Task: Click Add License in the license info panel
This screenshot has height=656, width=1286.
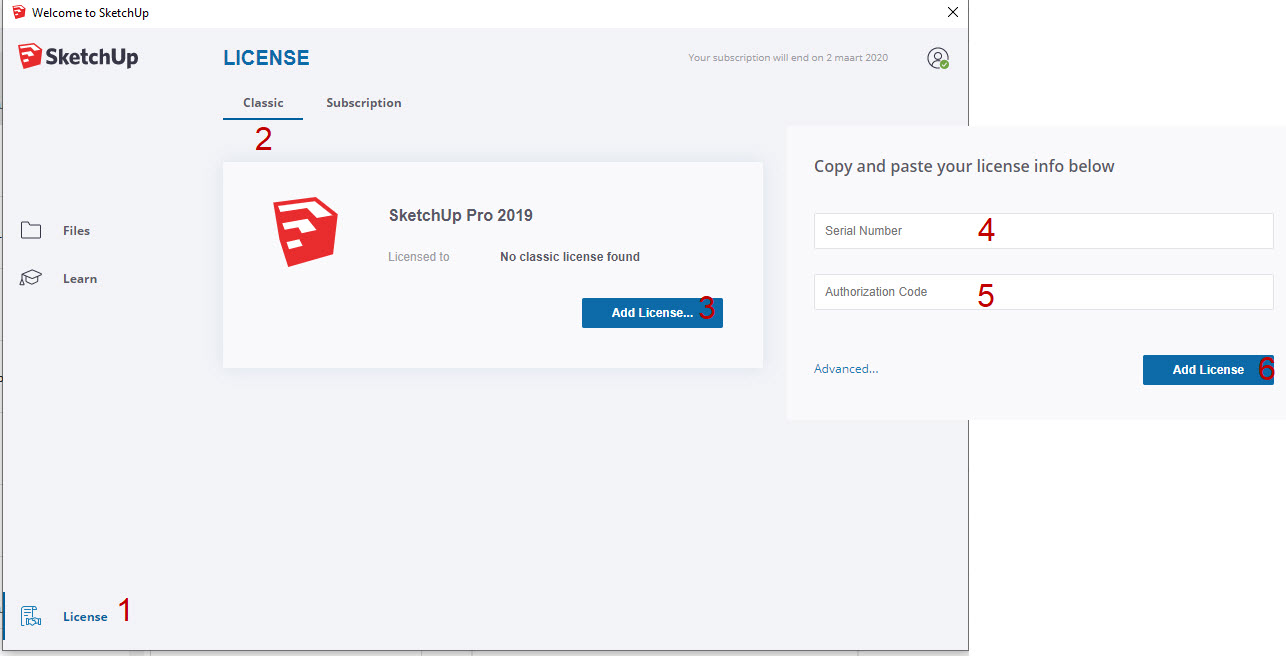Action: [x=1208, y=370]
